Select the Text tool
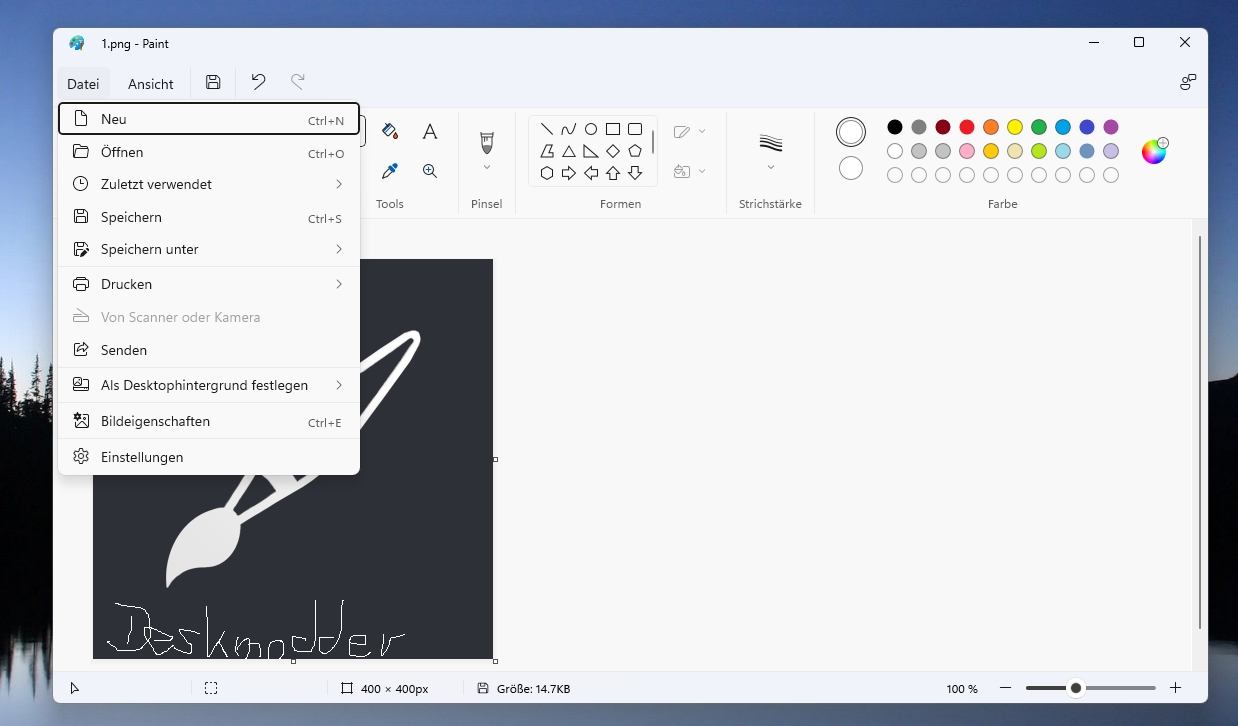1238x726 pixels. click(430, 131)
